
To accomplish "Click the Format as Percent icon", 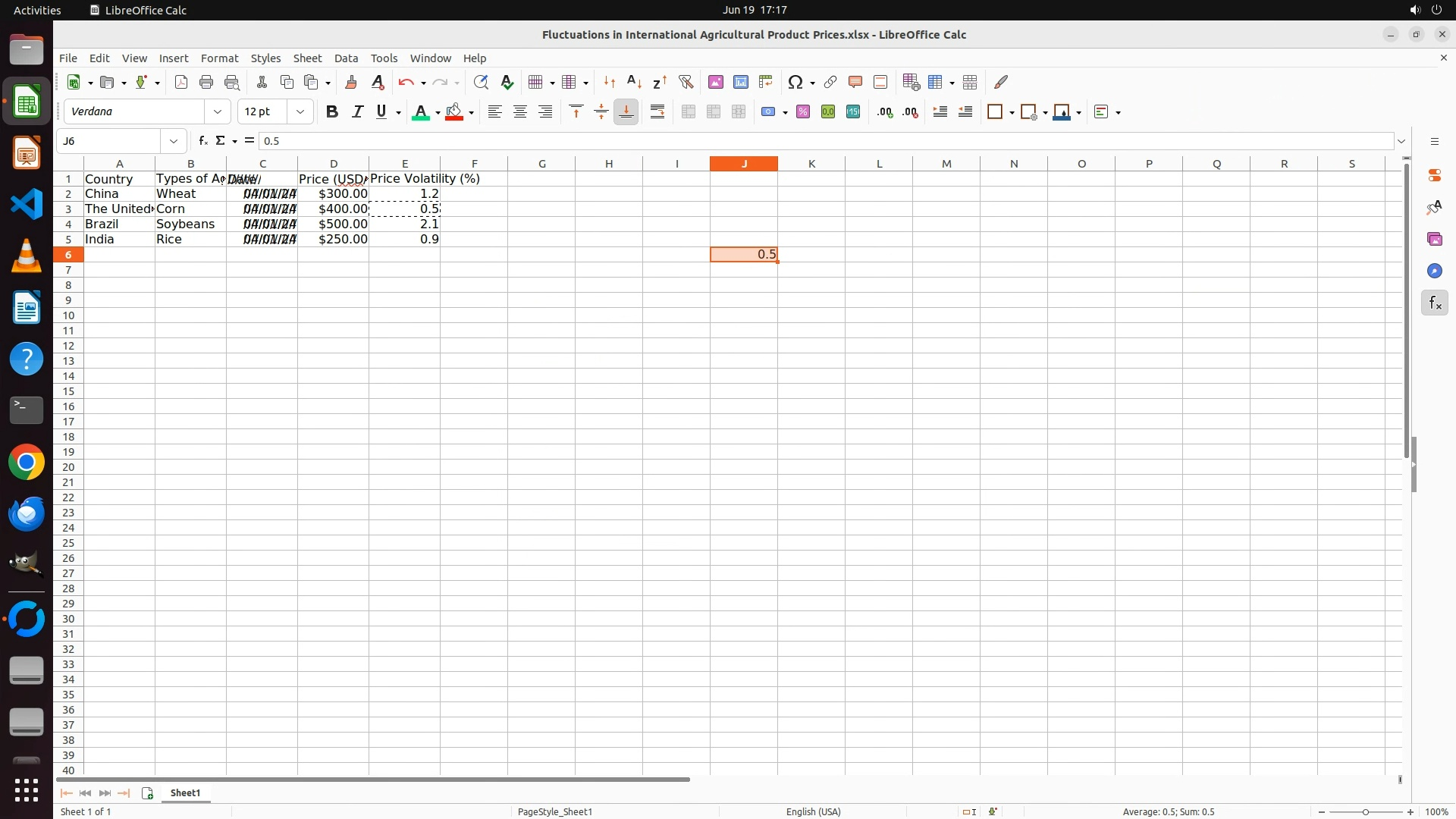I will [x=803, y=111].
